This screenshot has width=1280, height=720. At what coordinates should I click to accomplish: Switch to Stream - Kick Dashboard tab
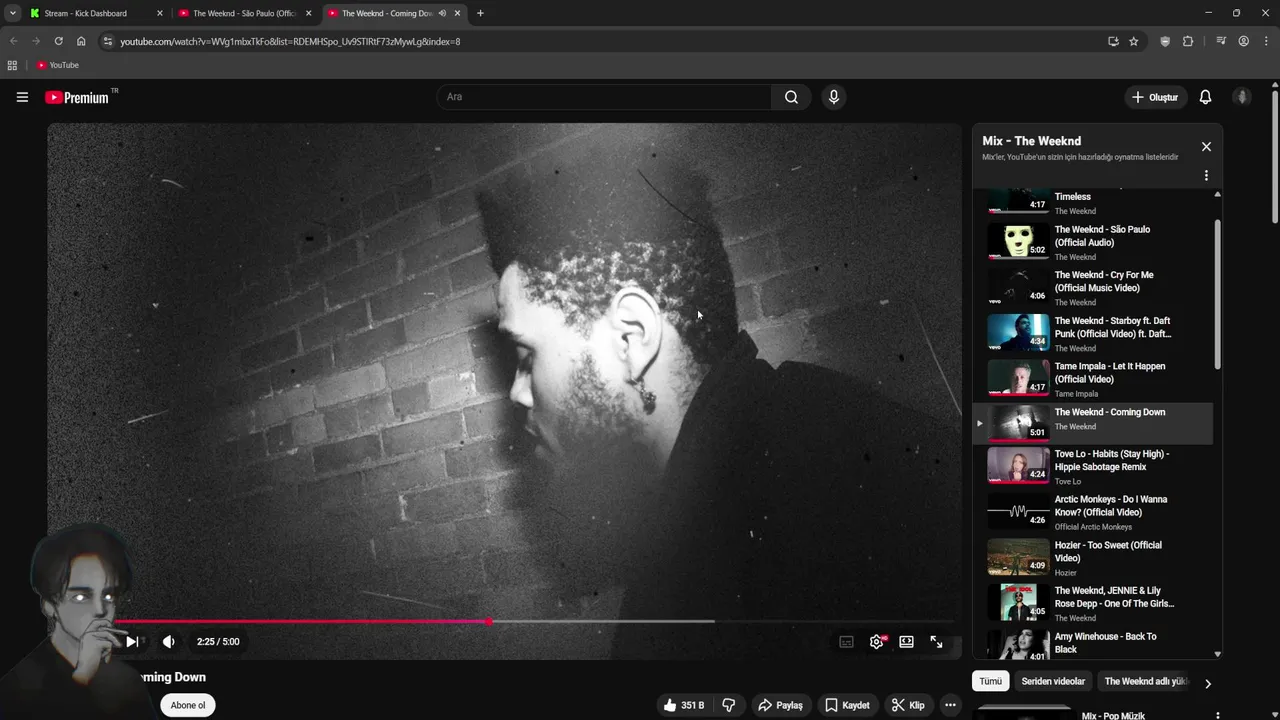pos(95,13)
